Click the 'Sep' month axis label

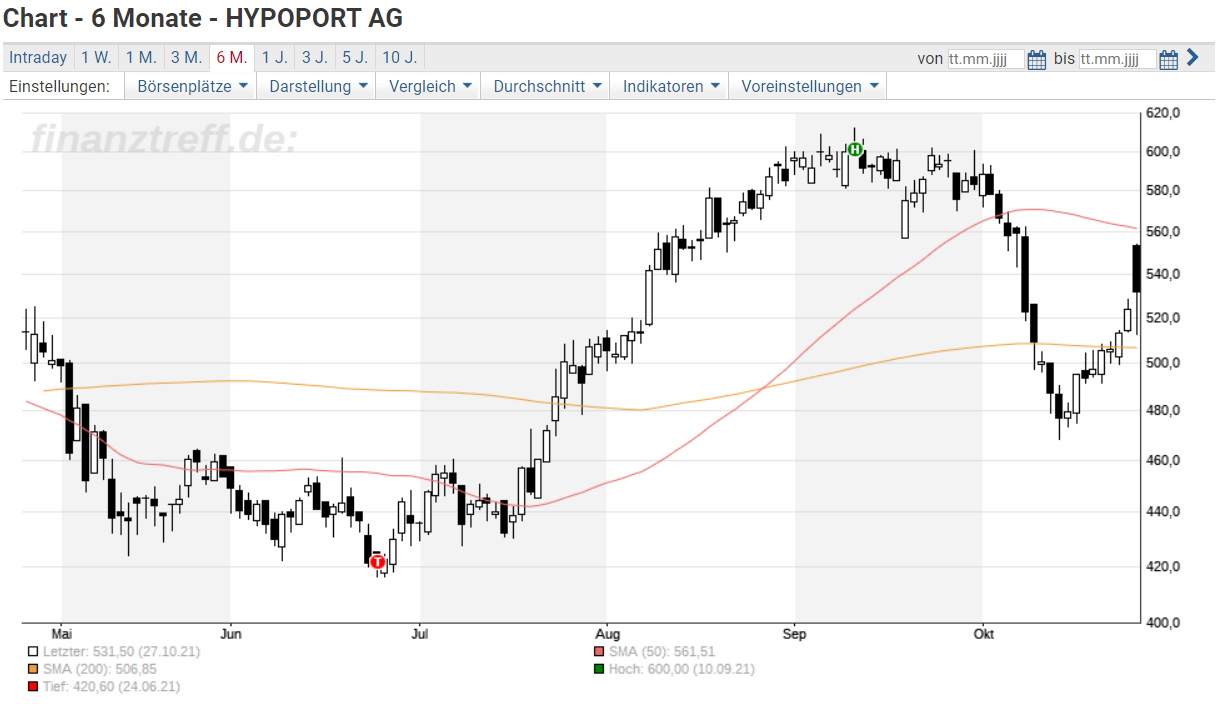point(794,634)
